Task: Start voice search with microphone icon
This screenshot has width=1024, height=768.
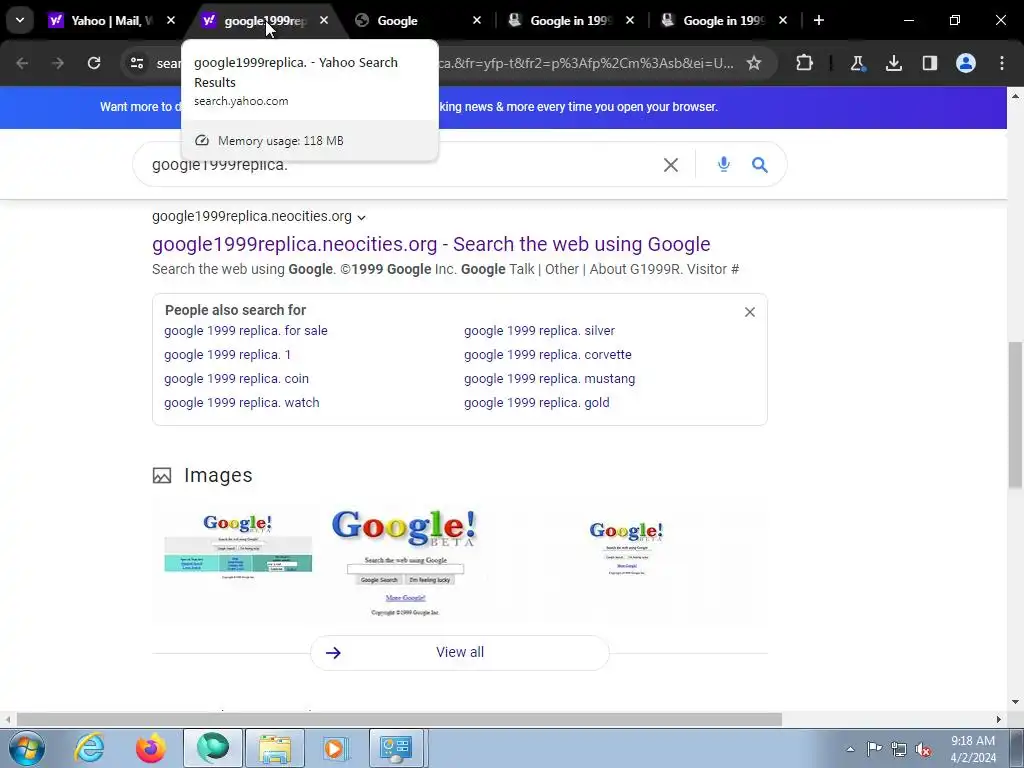Action: coord(724,165)
